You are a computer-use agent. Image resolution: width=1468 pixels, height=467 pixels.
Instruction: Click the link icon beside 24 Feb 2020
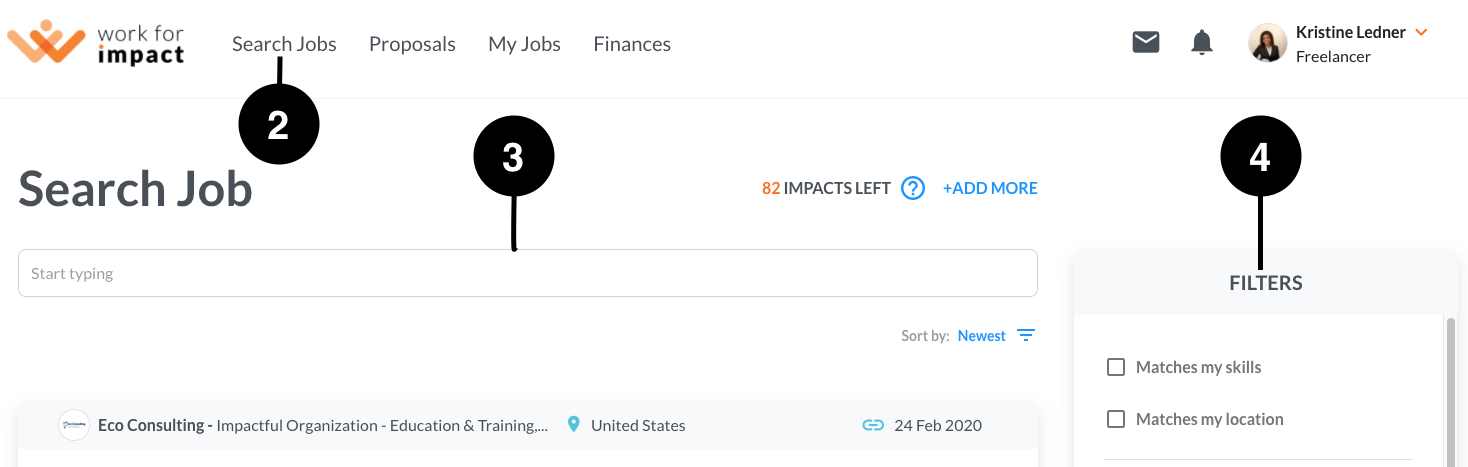[x=873, y=425]
